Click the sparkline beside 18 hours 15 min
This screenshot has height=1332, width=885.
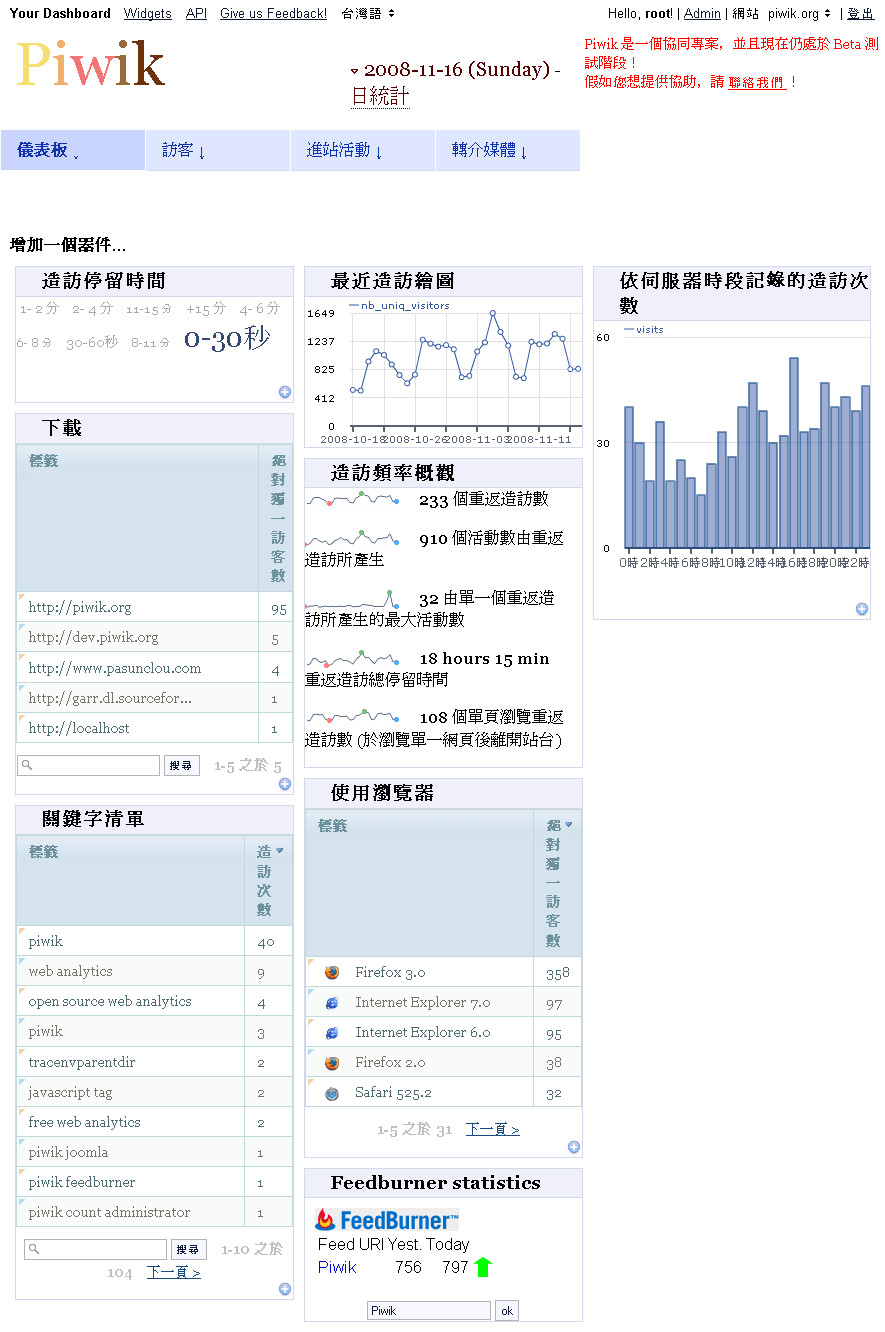point(353,658)
